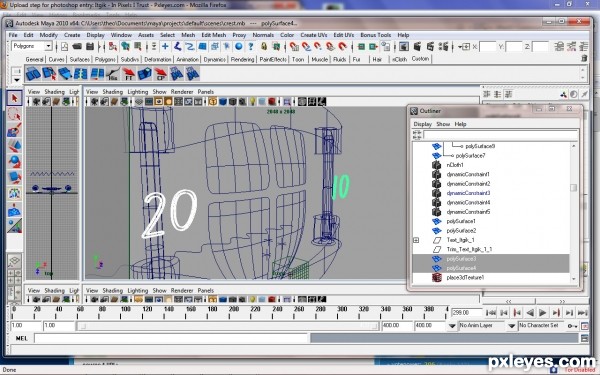Click the lock icon in the status line
The width and height of the screenshot is (600, 375).
(x=264, y=47)
